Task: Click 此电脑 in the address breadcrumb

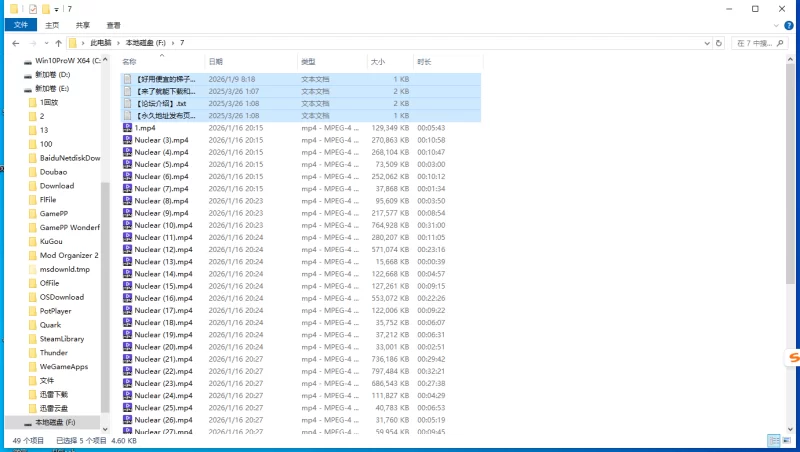Action: [101, 43]
